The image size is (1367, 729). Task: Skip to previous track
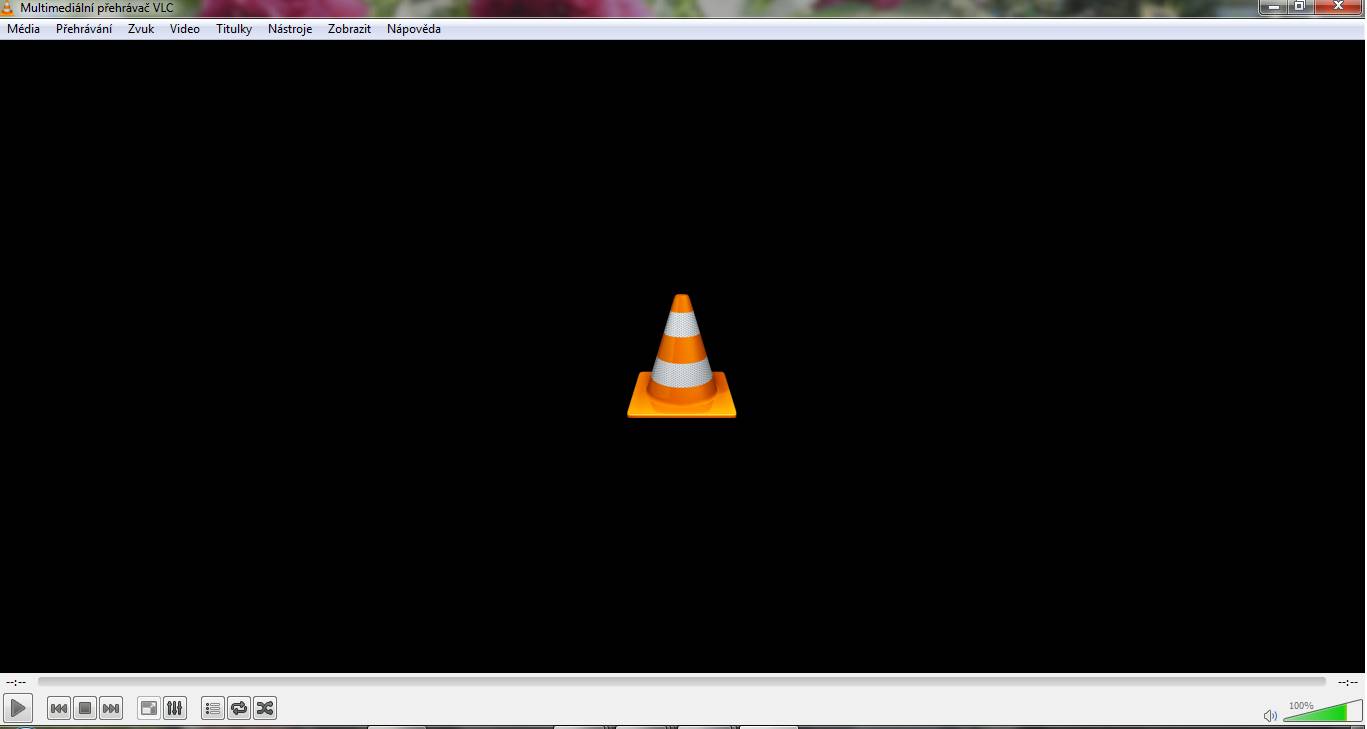[59, 708]
